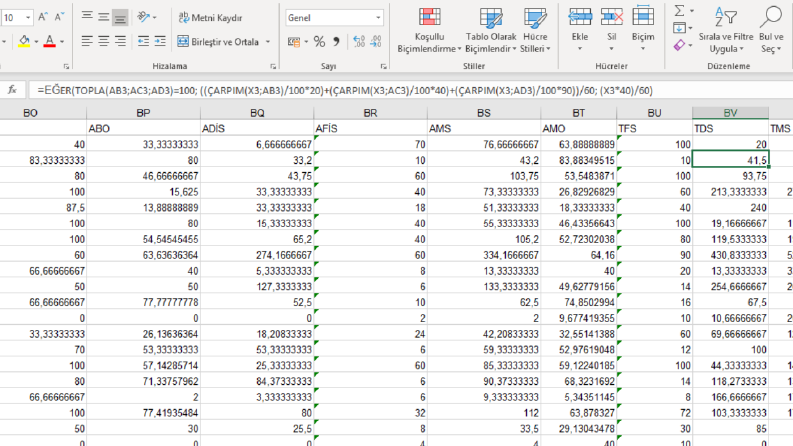Open Tablo Olarak Biçimlendir menu
The height and width of the screenshot is (446, 793).
491,30
